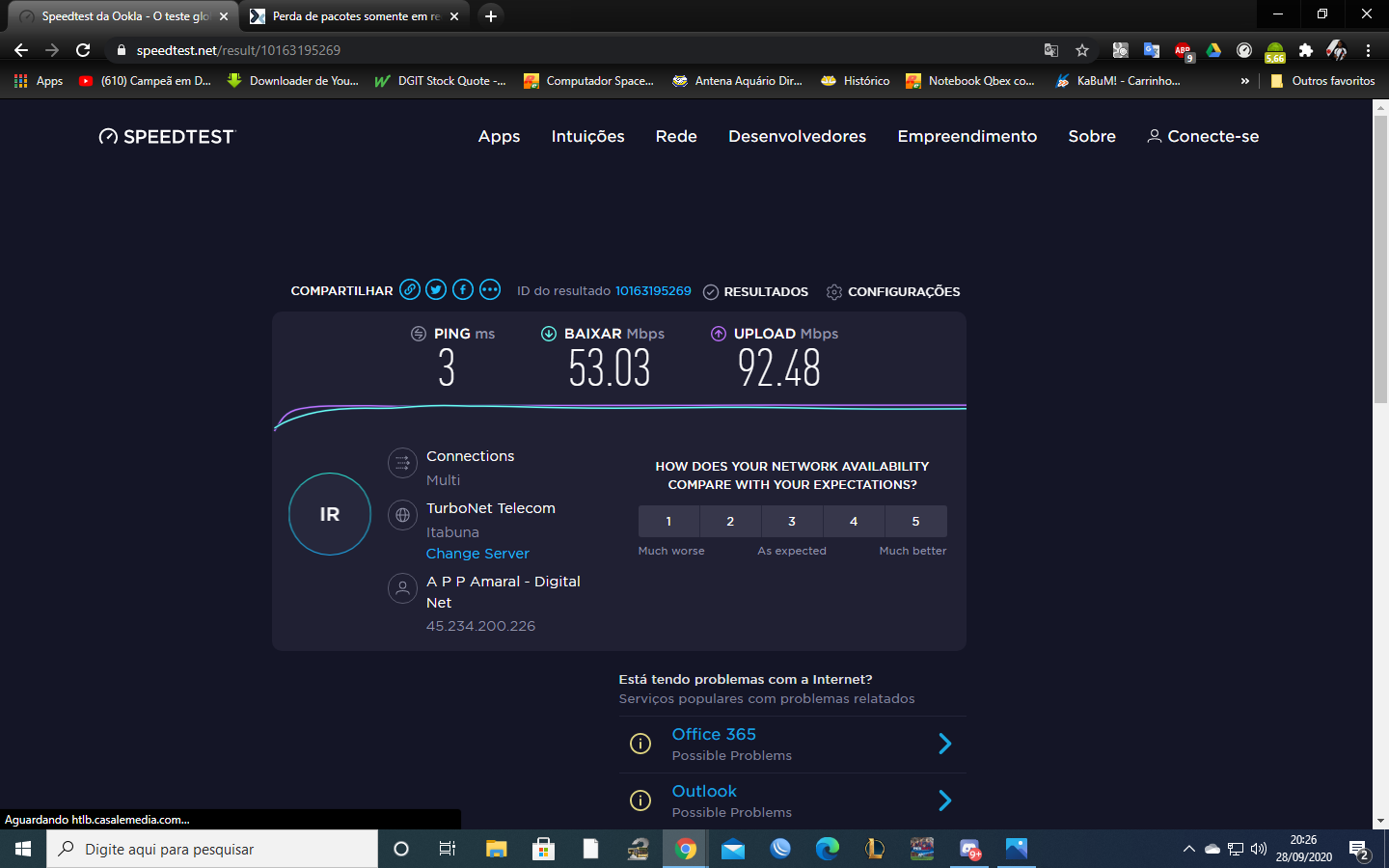Reload the current page
Viewport: 1389px width, 868px height.
(83, 50)
